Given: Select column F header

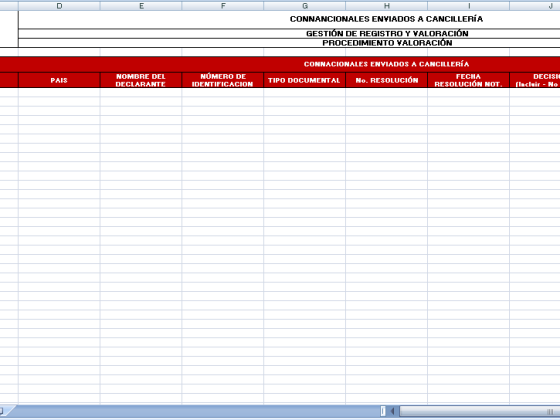Looking at the screenshot, I should pos(223,6).
